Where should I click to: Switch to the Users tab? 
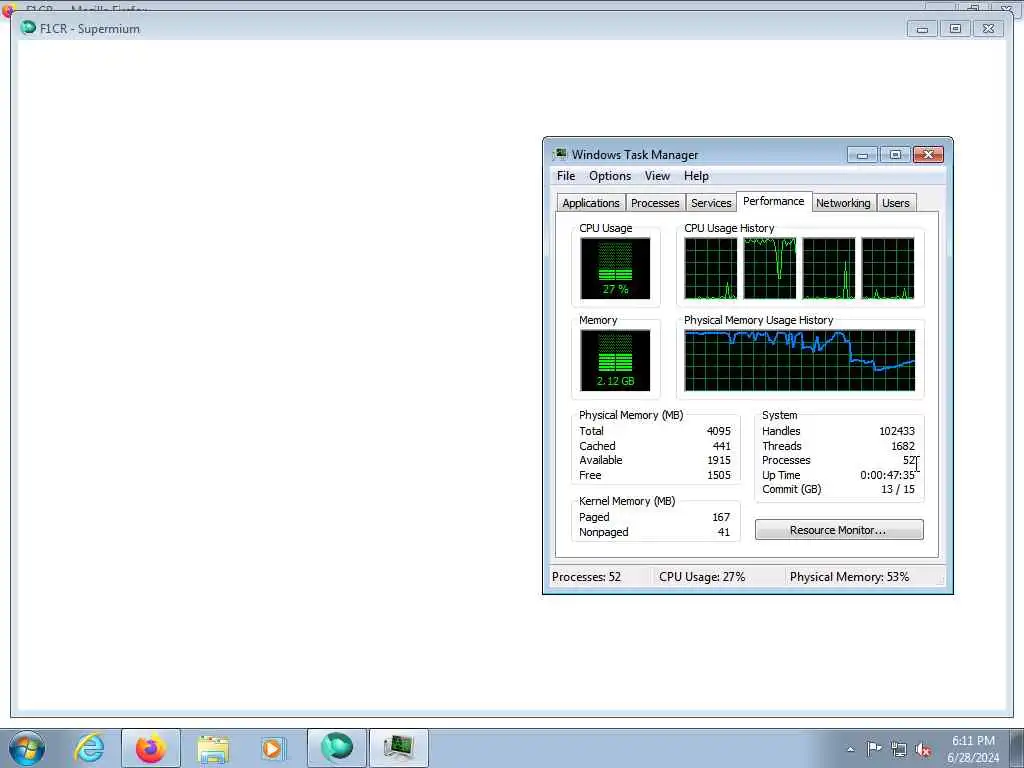point(895,203)
